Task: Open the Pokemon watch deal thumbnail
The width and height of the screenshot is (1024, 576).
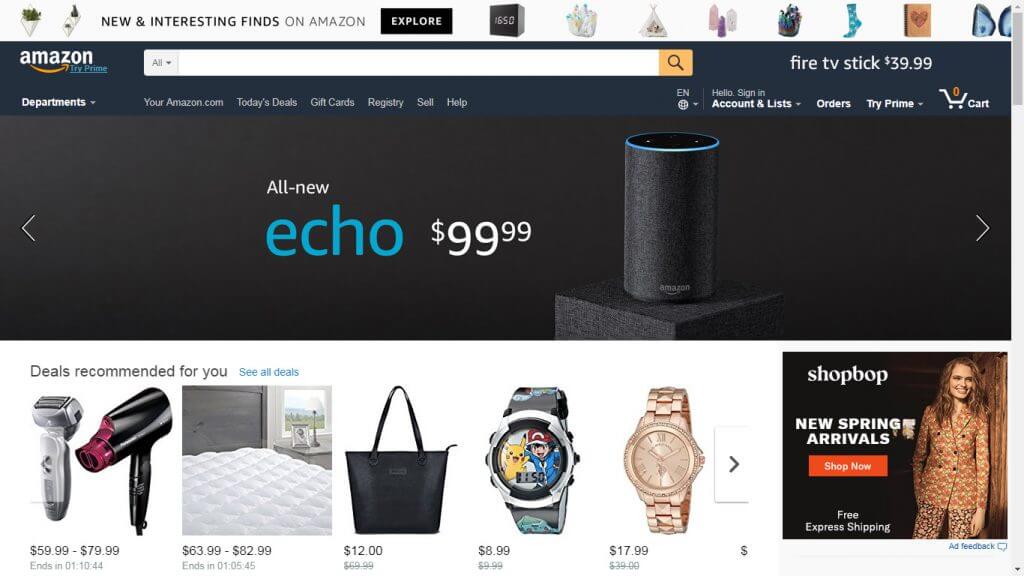Action: pyautogui.click(x=532, y=461)
